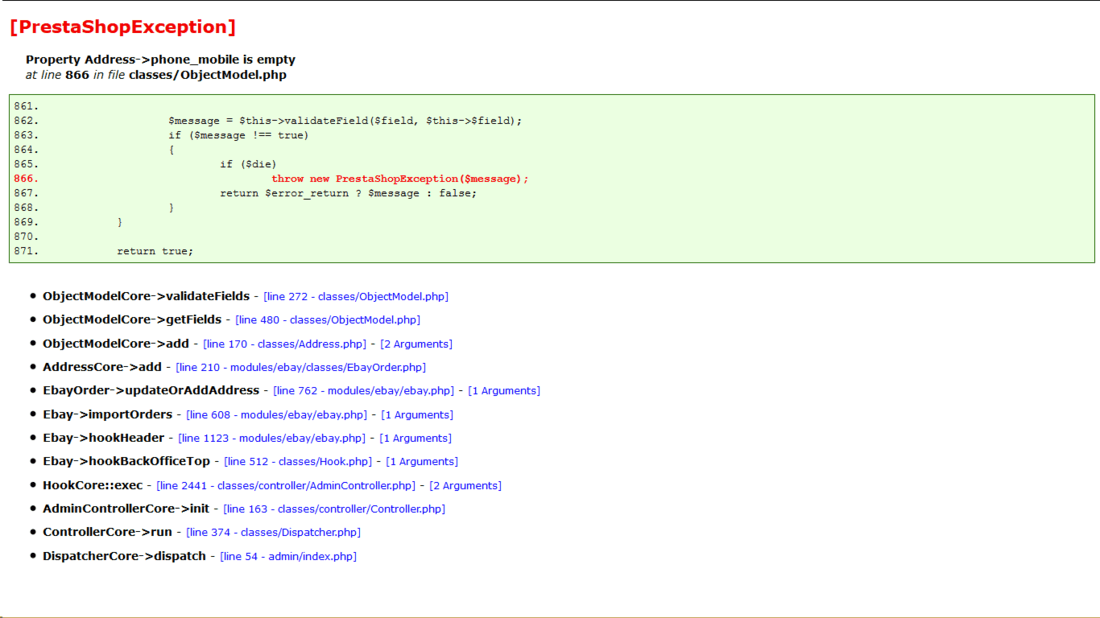Click file name classes/ObjectModel.php in header
1100x618 pixels.
(208, 75)
